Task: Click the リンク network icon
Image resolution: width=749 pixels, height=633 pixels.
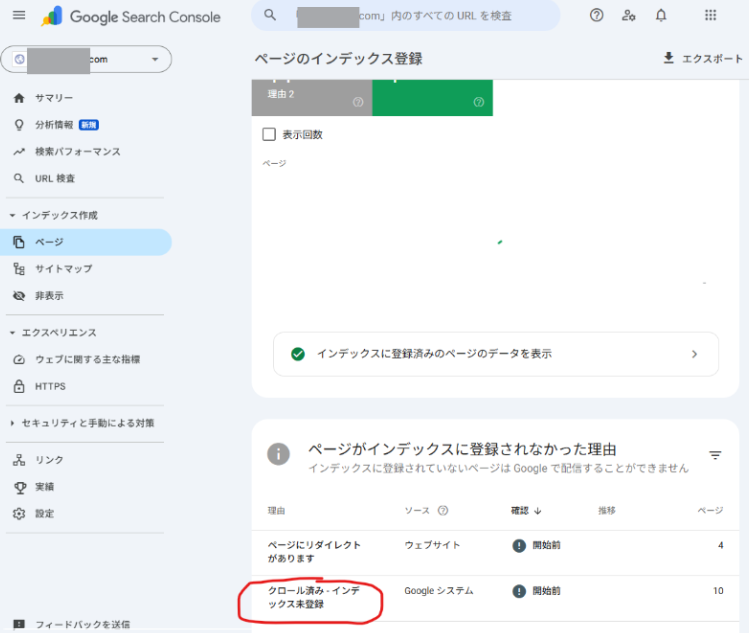Action: 19,460
